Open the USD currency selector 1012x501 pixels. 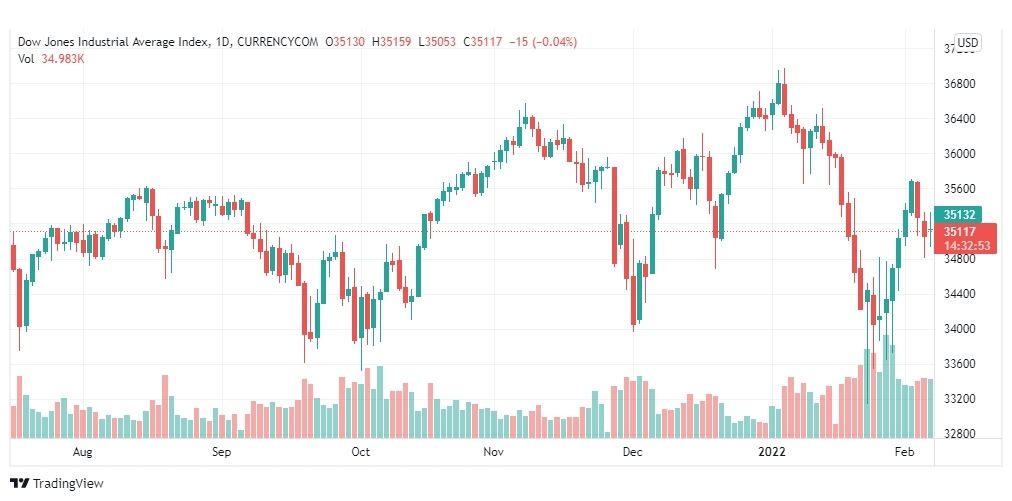click(966, 42)
